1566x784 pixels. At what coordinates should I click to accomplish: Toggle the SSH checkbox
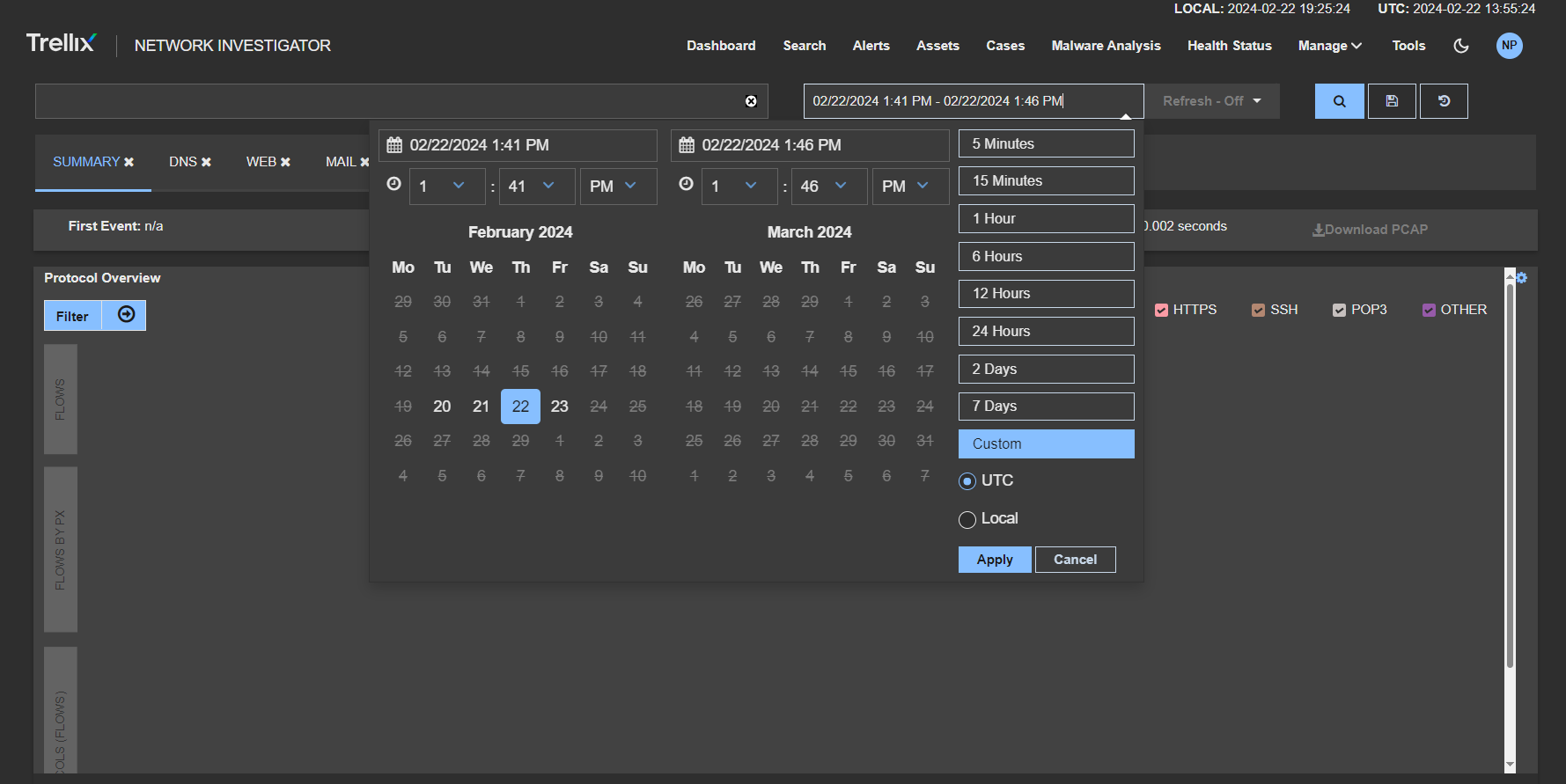(1258, 310)
